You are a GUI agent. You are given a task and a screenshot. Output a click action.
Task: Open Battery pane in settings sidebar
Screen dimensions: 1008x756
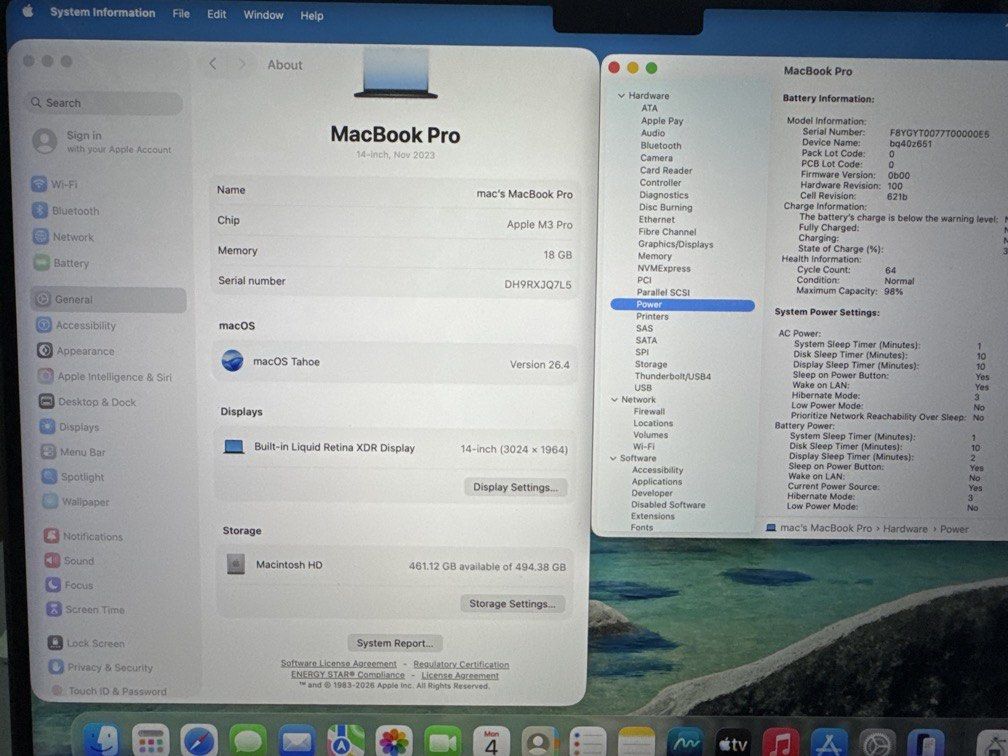(x=62, y=263)
